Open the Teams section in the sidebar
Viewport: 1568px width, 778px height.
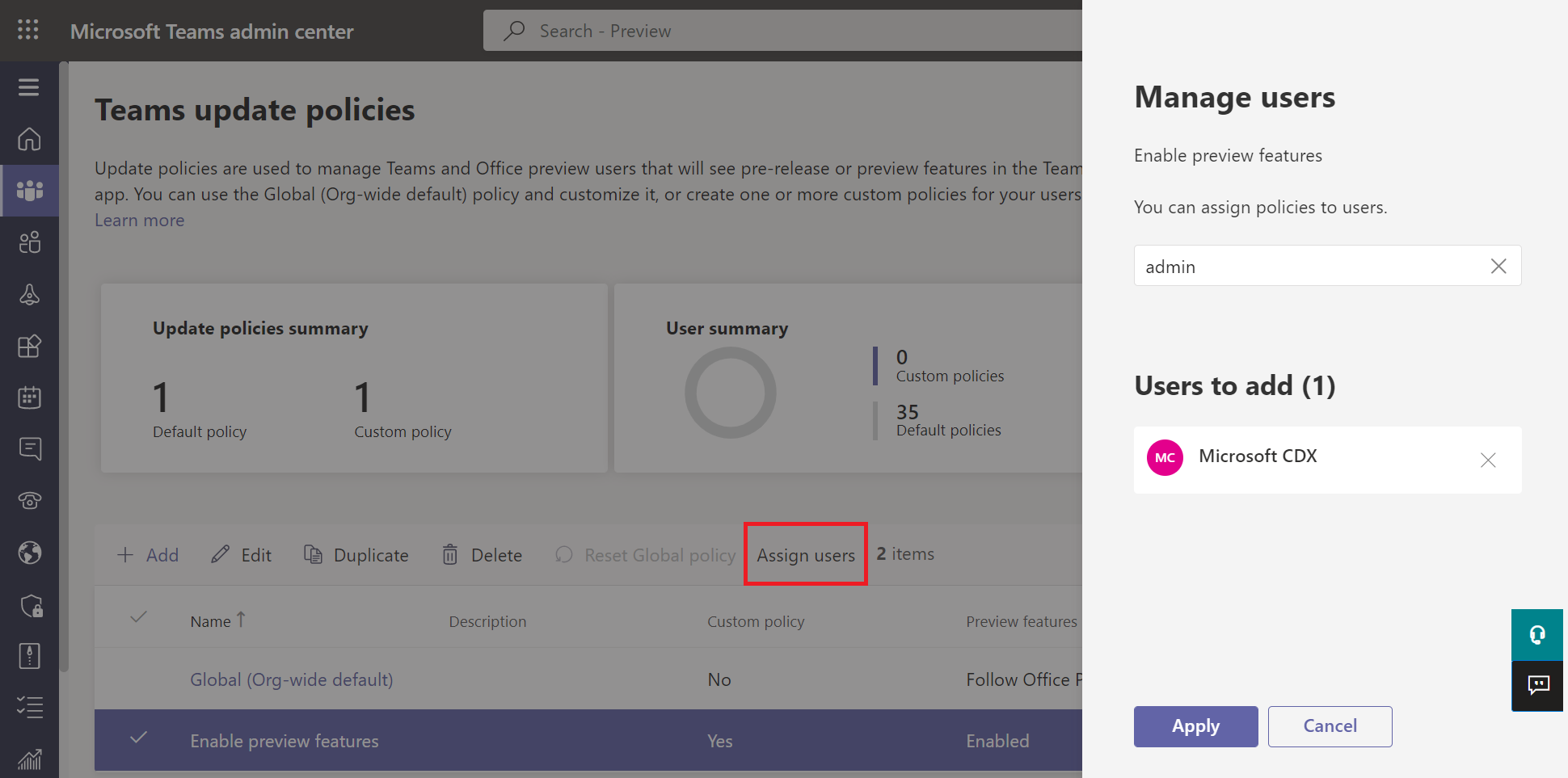point(29,191)
